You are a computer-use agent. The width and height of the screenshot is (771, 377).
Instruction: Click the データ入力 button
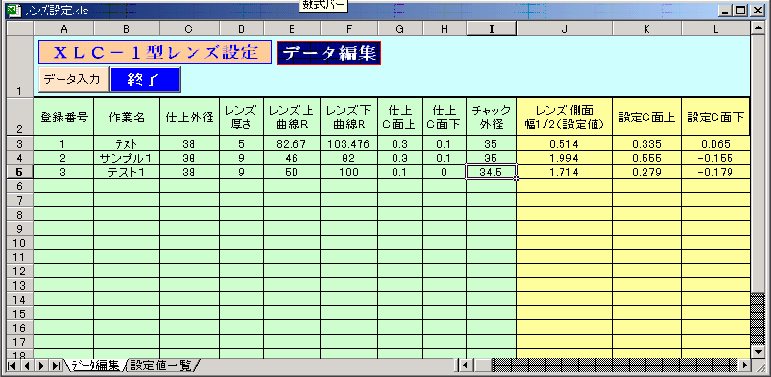tap(73, 80)
